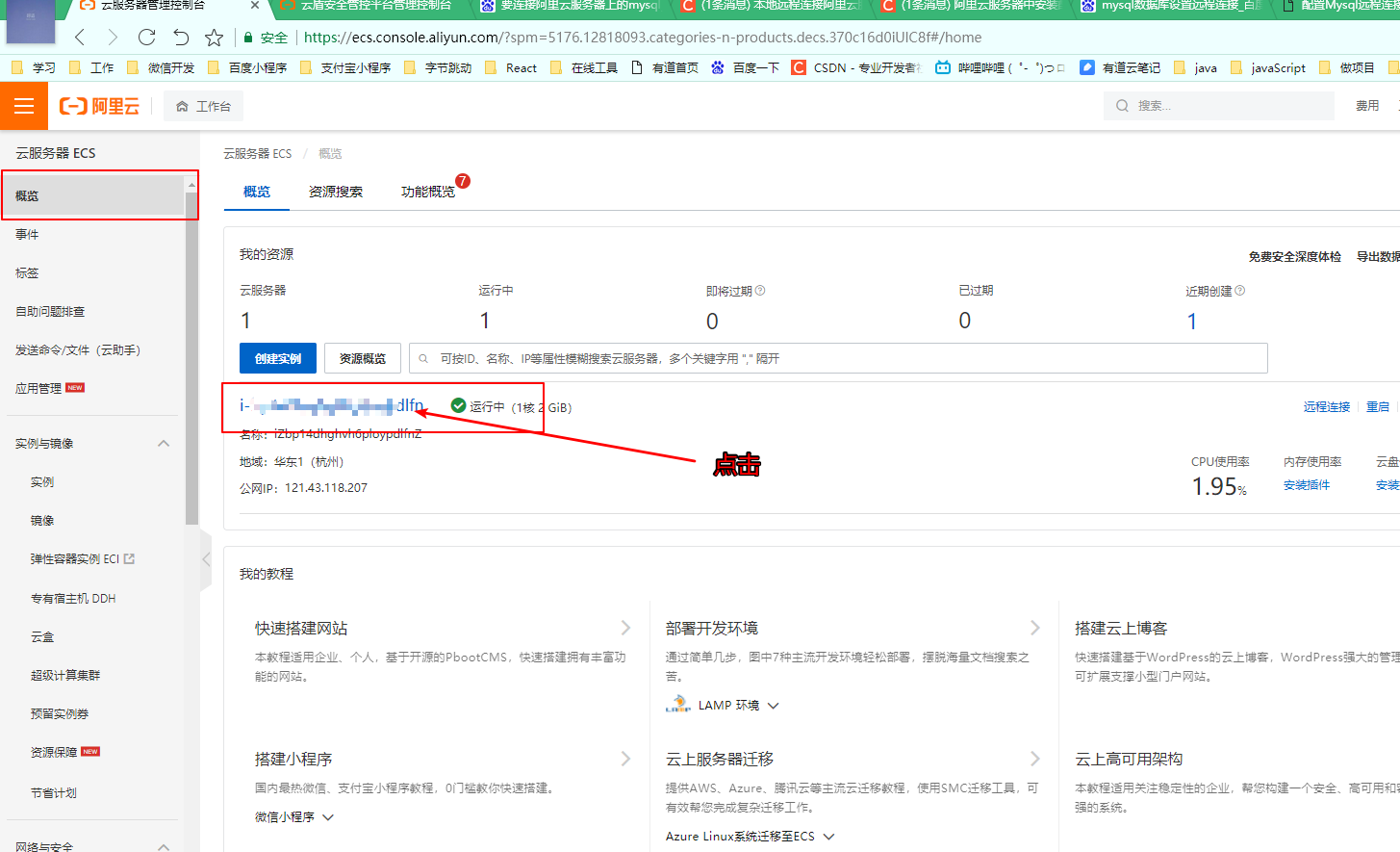Viewport: 1400px width, 852px height.
Task: Bookmark the page with the star icon
Action: (214, 38)
